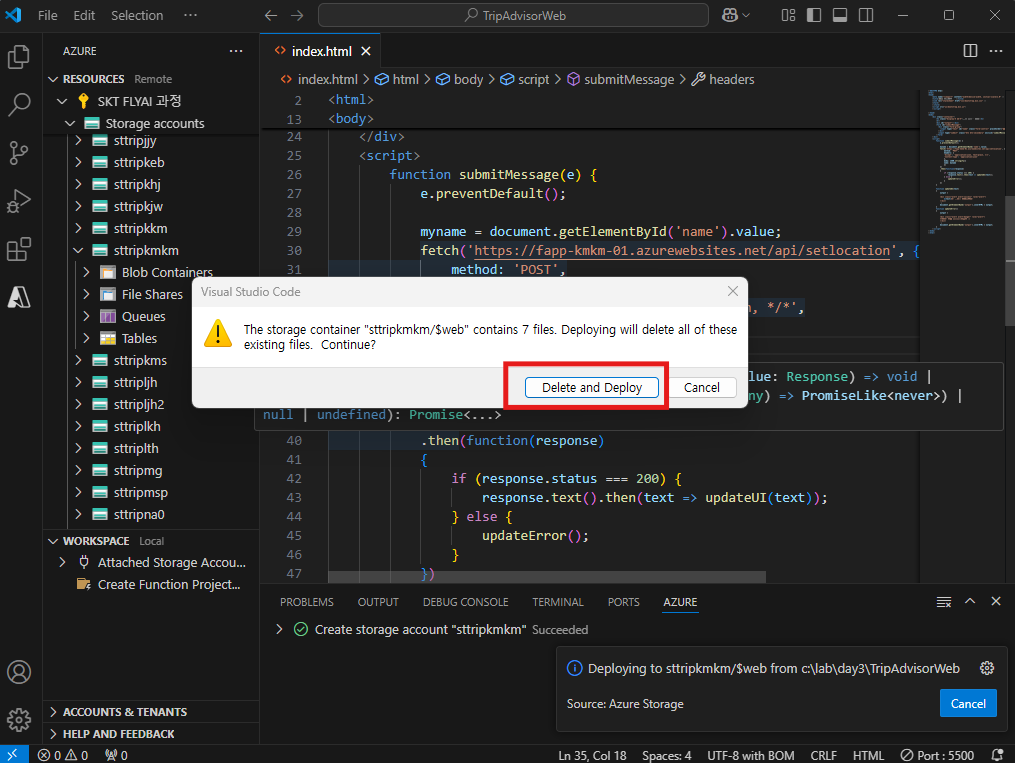Collapse the SKT FLYAI subscription node
The height and width of the screenshot is (763, 1015).
point(62,101)
